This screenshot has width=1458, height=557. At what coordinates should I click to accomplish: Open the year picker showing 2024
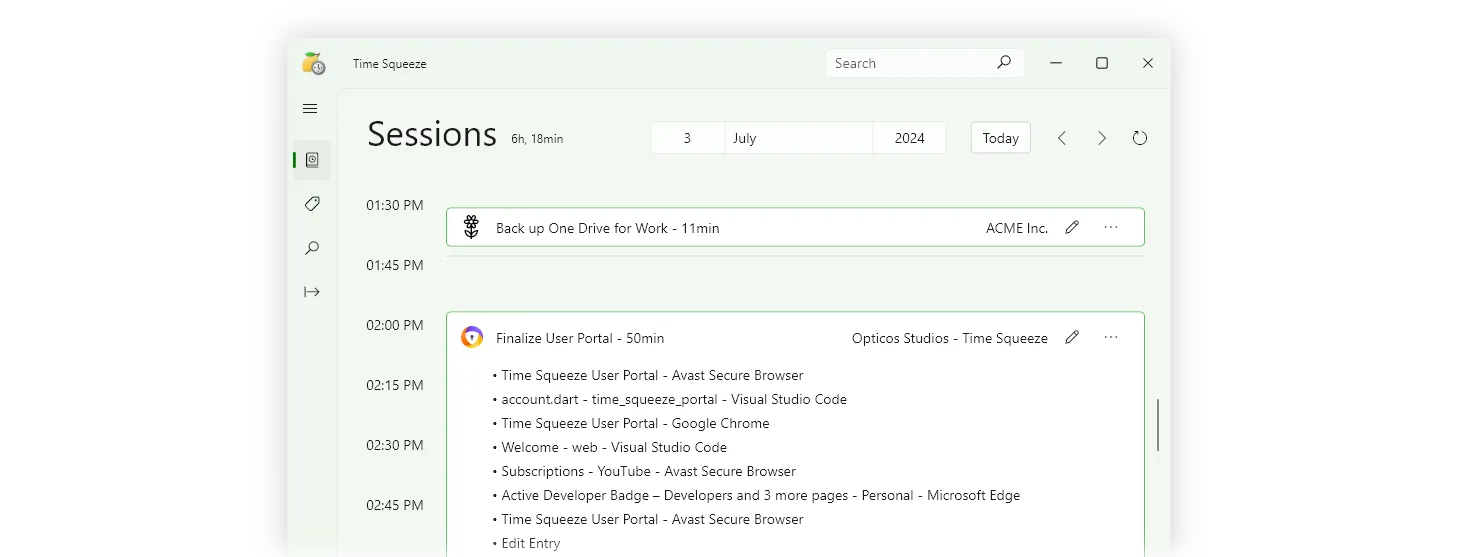click(x=909, y=138)
